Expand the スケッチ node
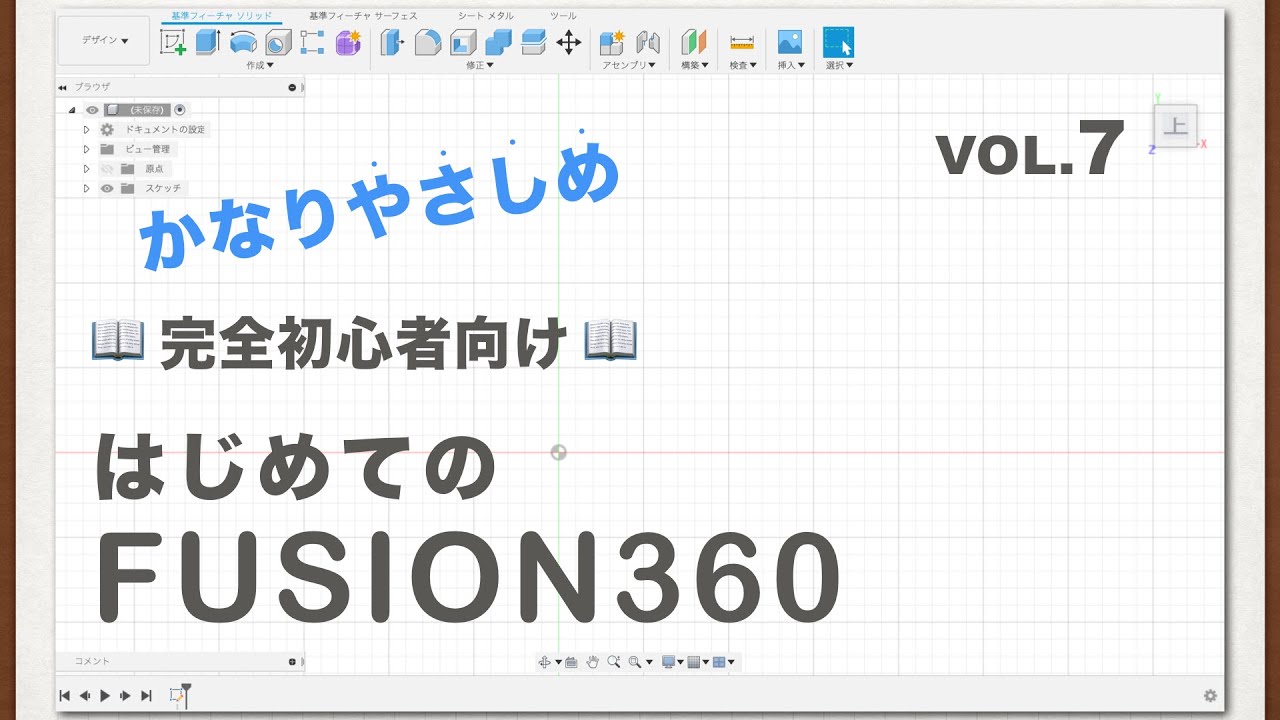The width and height of the screenshot is (1280, 720). 86,188
